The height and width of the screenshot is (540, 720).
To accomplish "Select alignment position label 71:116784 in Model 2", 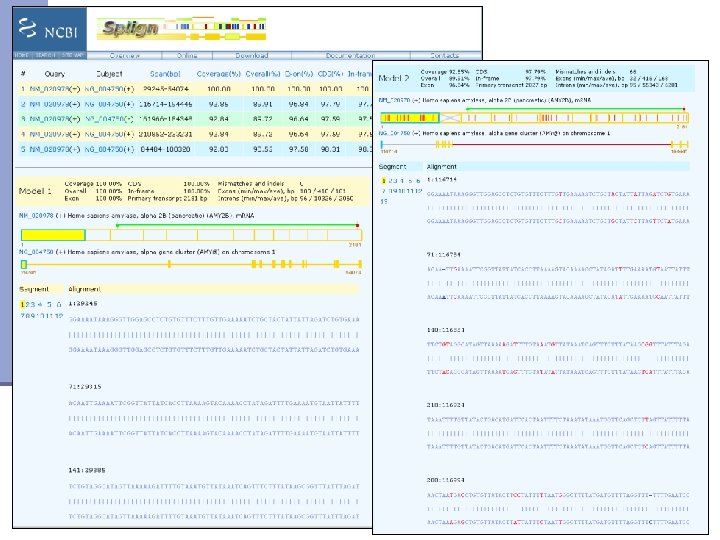I will click(x=443, y=254).
